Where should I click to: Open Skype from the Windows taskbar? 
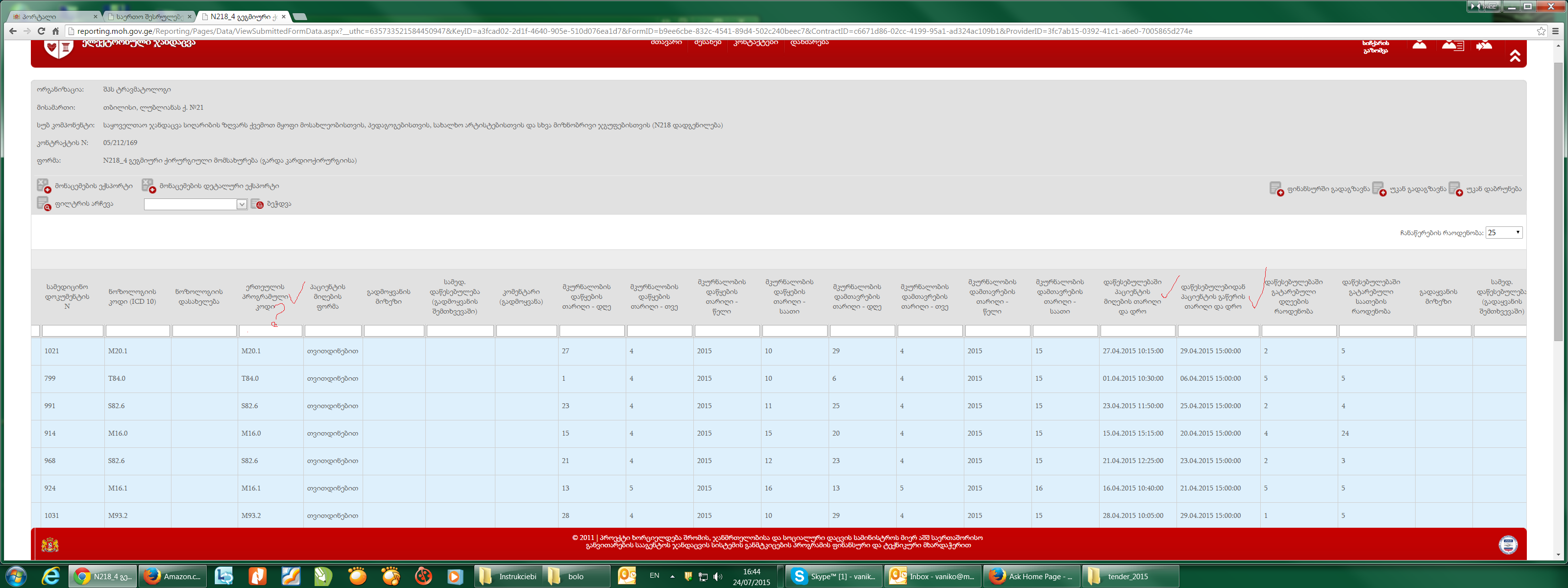pos(834,576)
